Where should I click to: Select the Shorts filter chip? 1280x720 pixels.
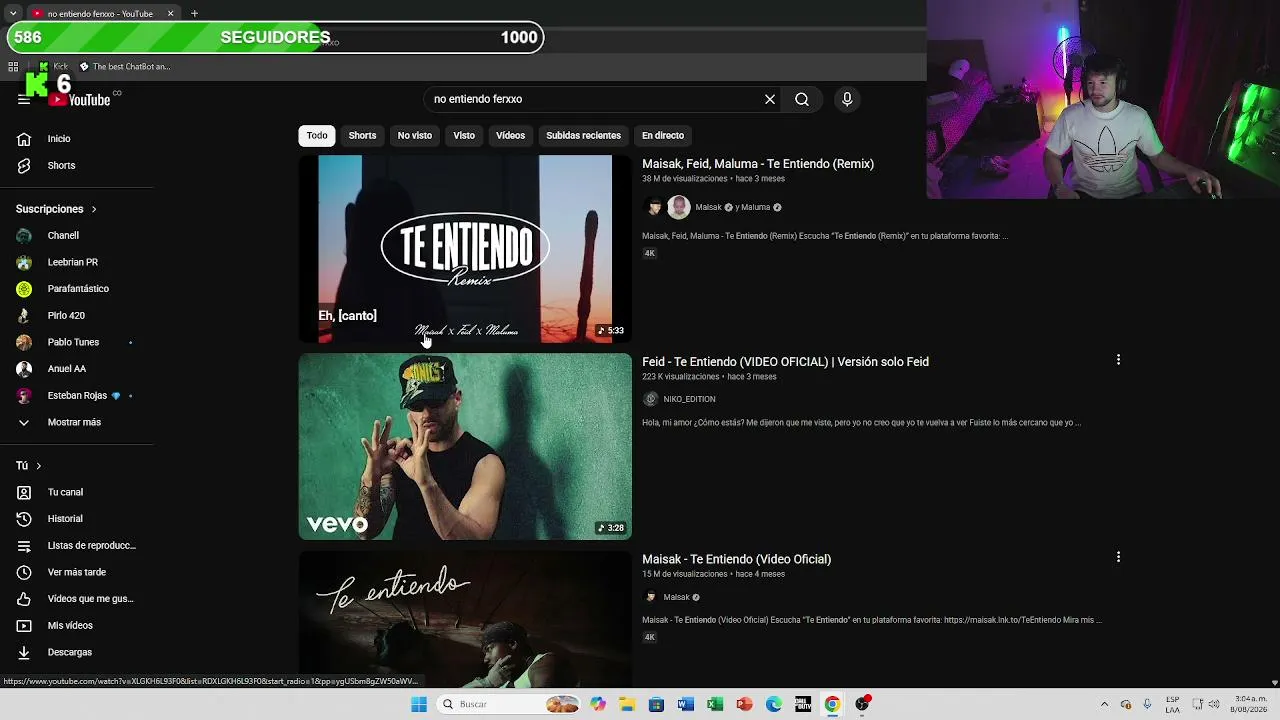(362, 135)
